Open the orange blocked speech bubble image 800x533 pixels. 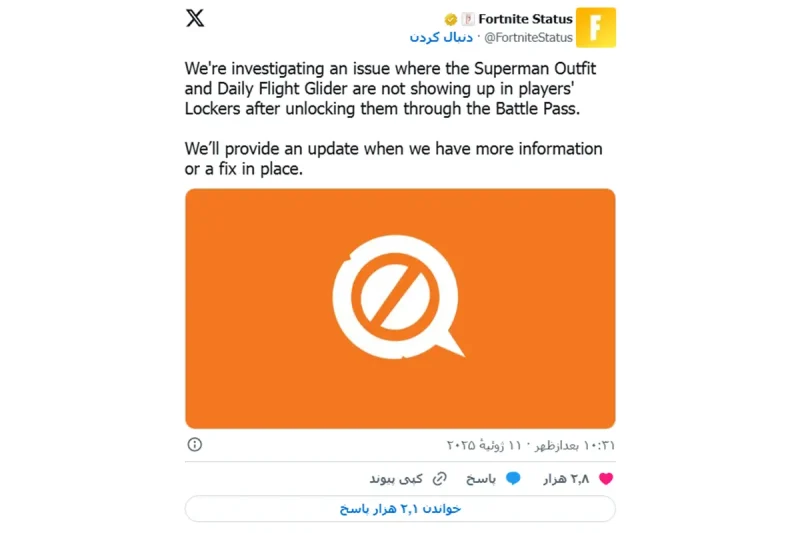pos(400,309)
